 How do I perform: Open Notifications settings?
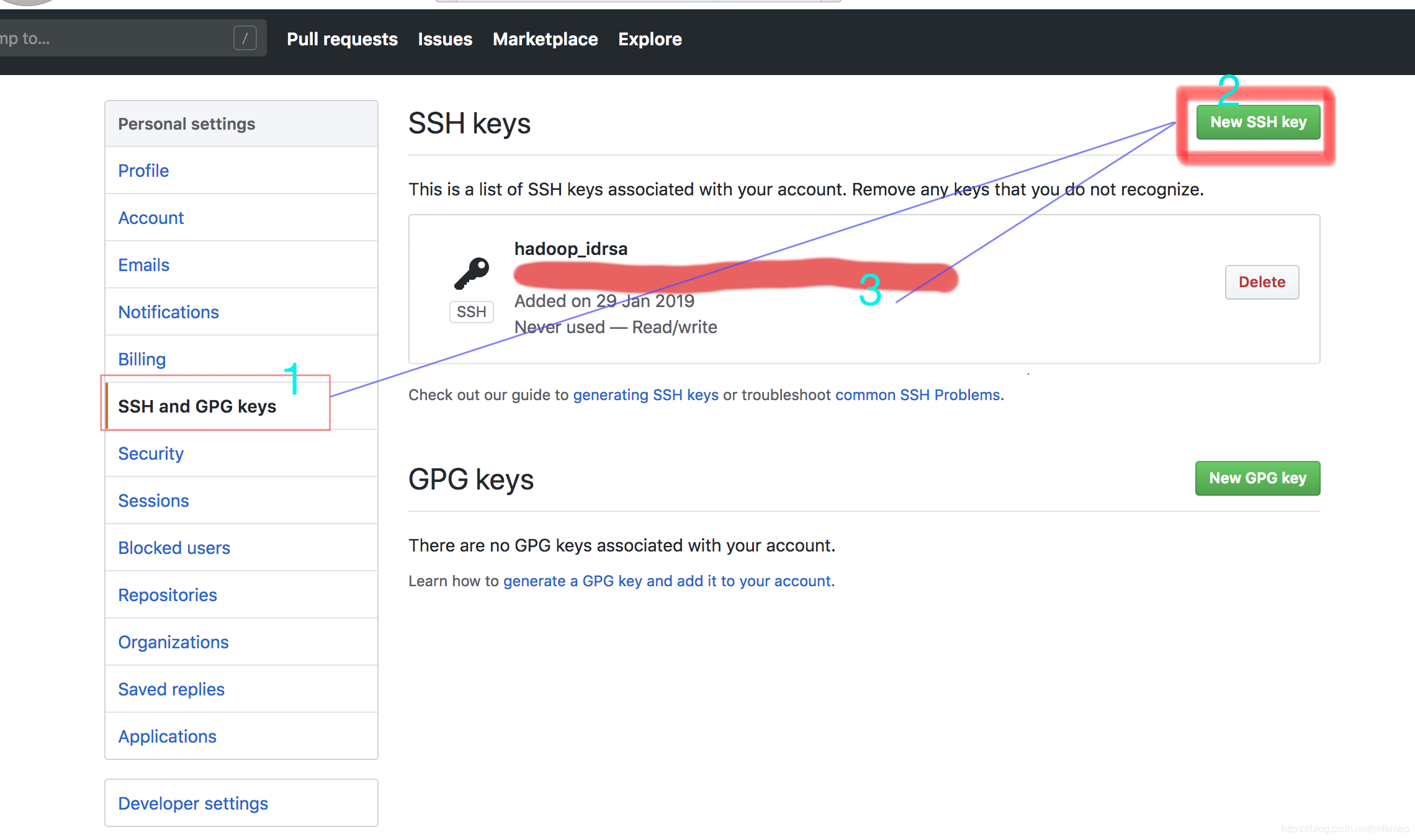coord(241,312)
